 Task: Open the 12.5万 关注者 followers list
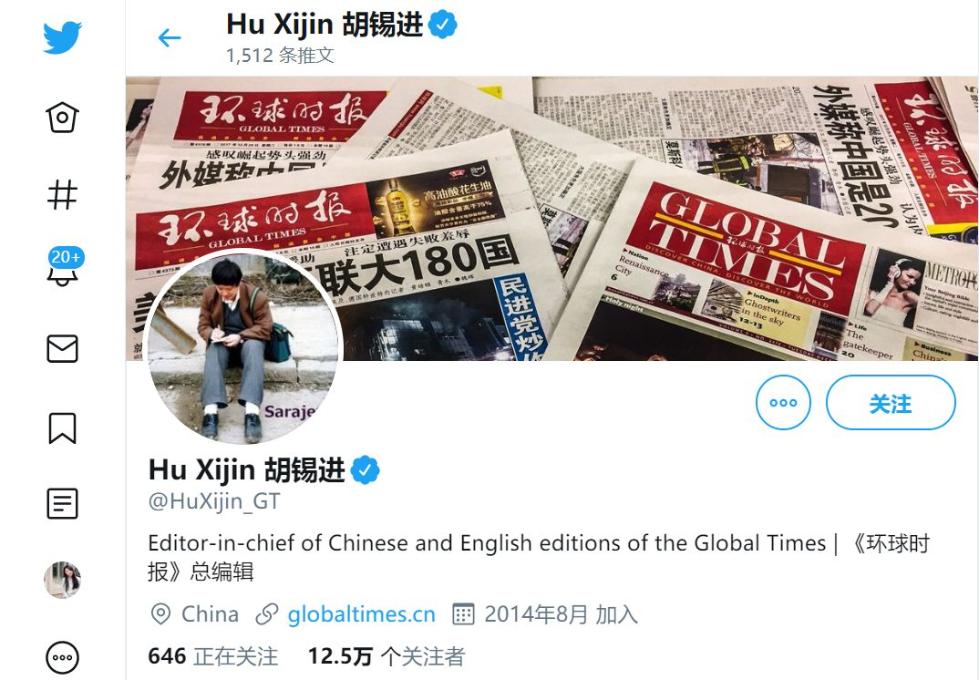pyautogui.click(x=386, y=656)
